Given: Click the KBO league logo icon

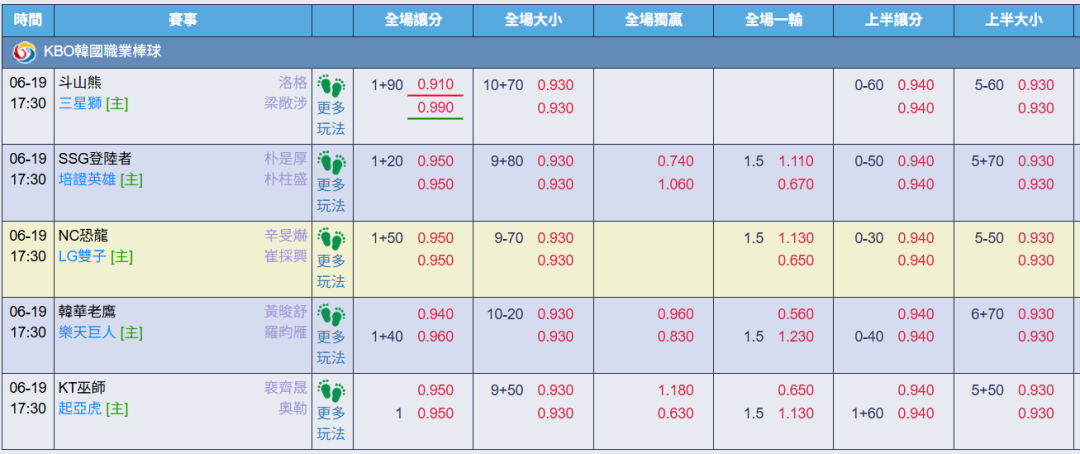Looking at the screenshot, I should (x=25, y=52).
